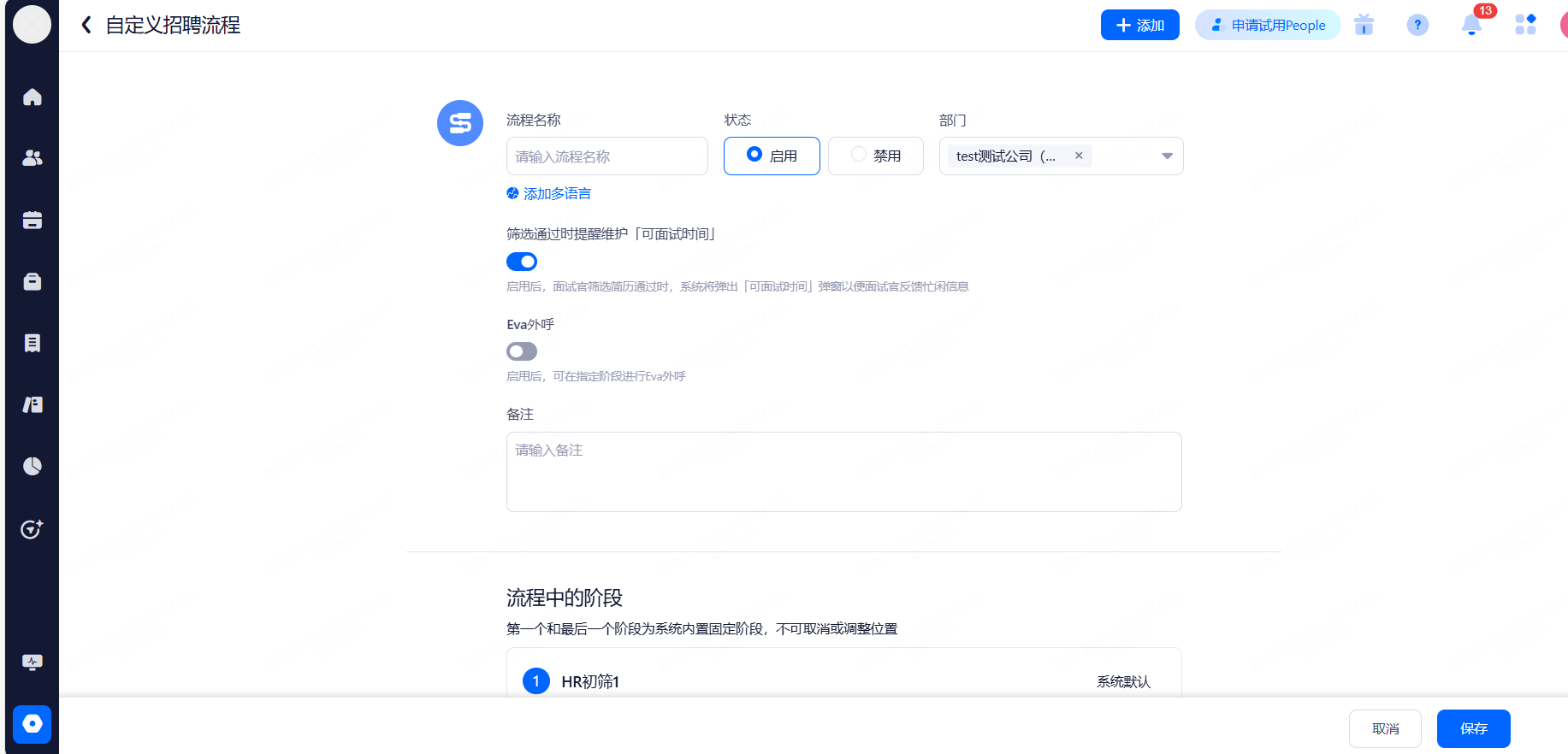Go back using the left chevron
The image size is (1568, 754).
click(86, 26)
